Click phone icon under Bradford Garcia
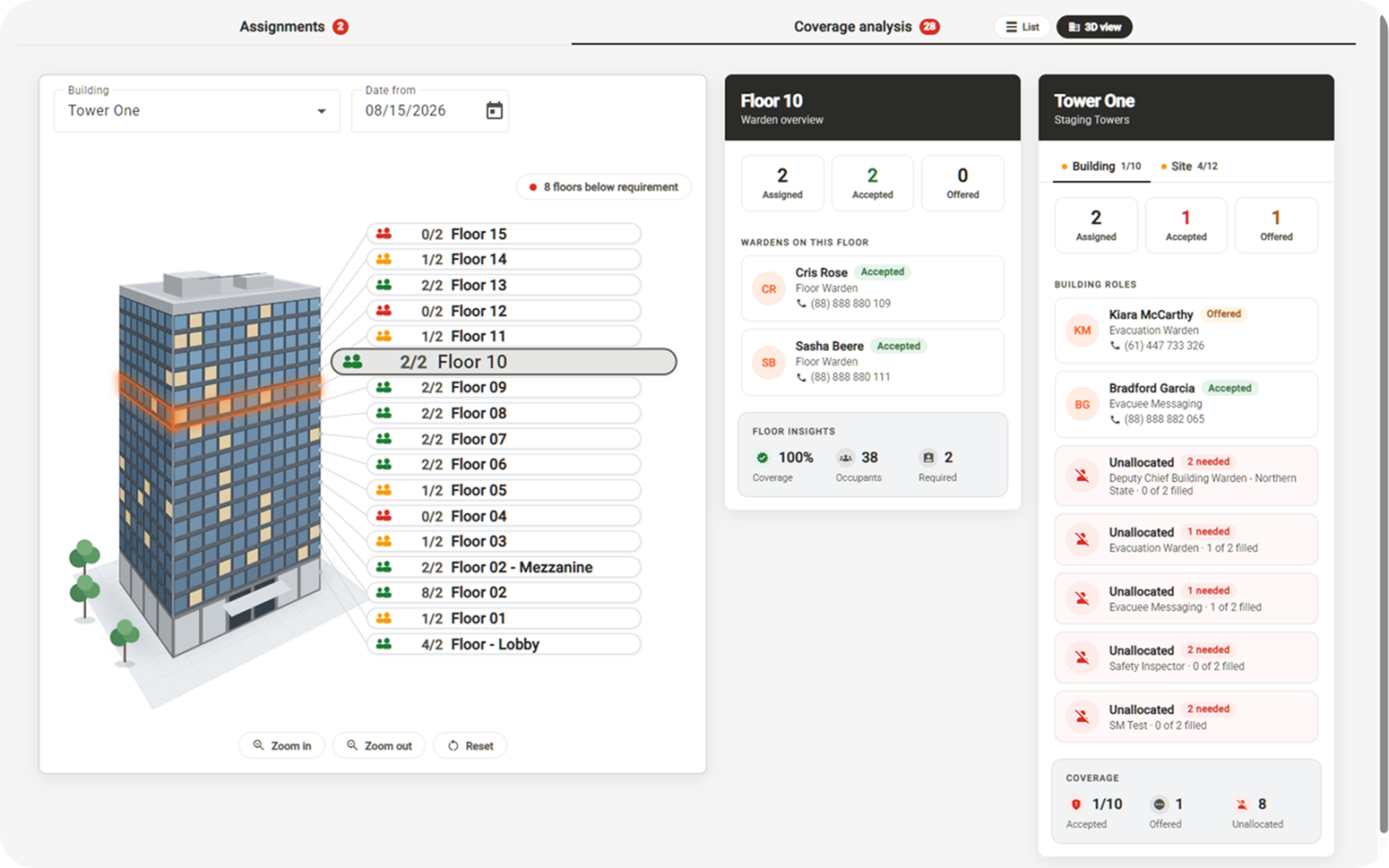Screen dimensions: 1389x868 [x=1115, y=419]
